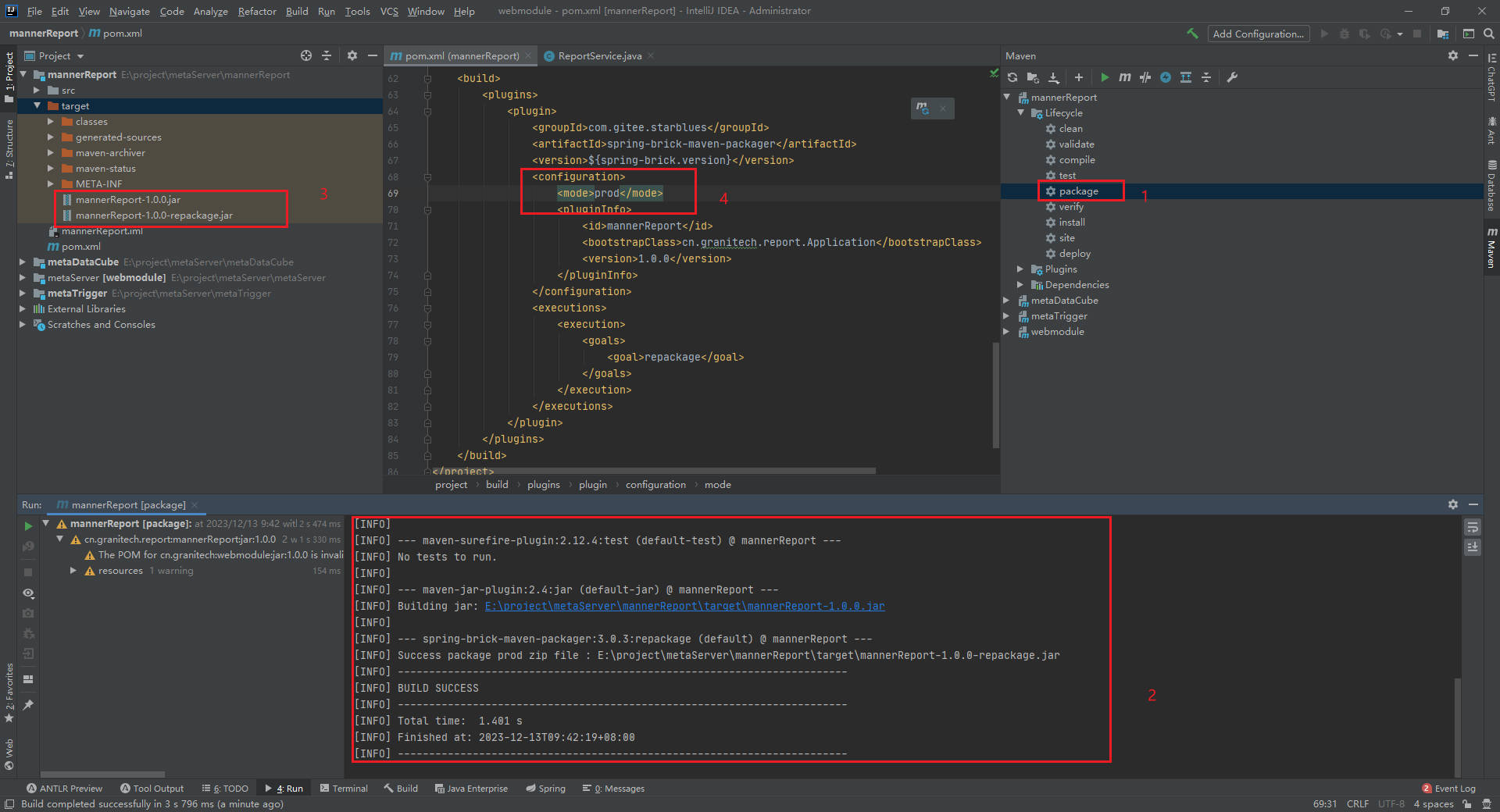Expand metaDataCube module in Project tree
1500x812 pixels.
pyautogui.click(x=23, y=262)
